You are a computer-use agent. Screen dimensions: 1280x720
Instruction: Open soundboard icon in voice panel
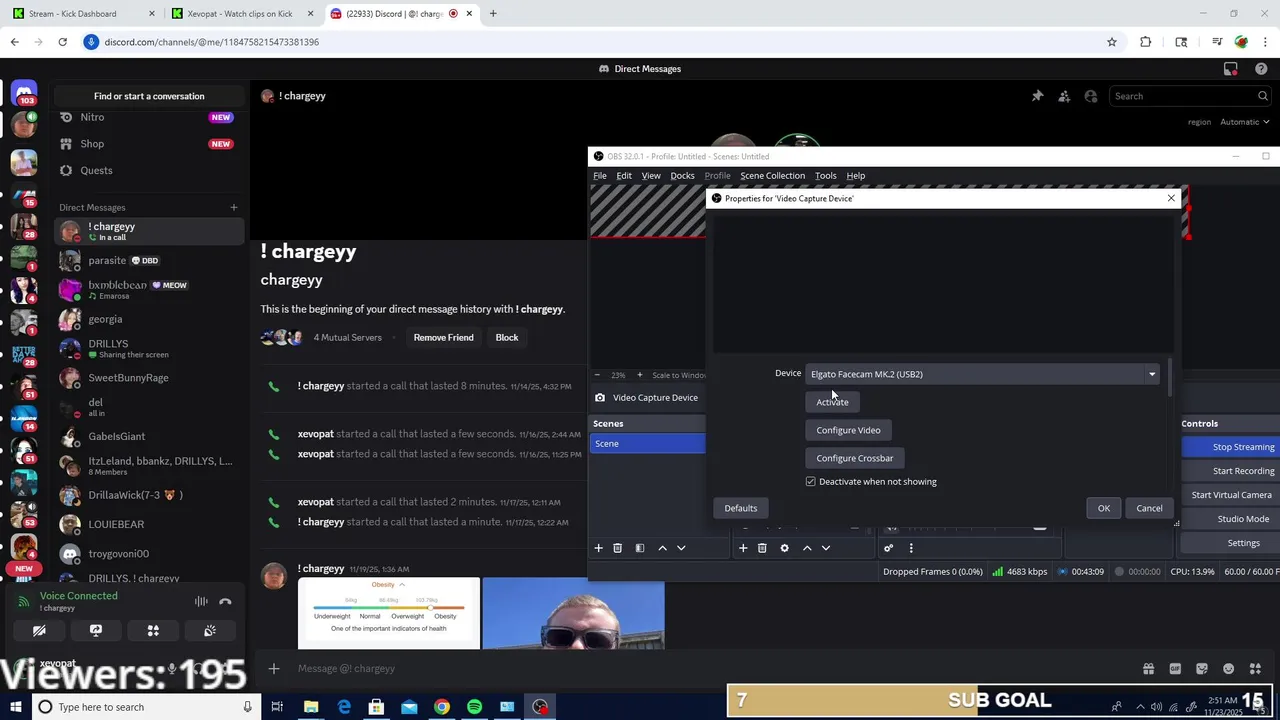click(210, 631)
